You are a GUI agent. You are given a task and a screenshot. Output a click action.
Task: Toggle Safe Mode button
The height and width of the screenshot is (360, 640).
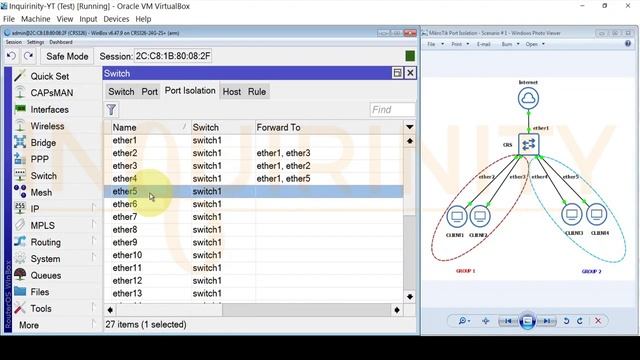pos(67,56)
